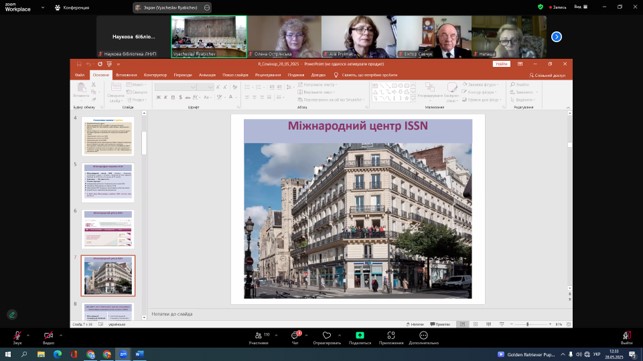Start video in Zoom toolbar

pos(48,337)
